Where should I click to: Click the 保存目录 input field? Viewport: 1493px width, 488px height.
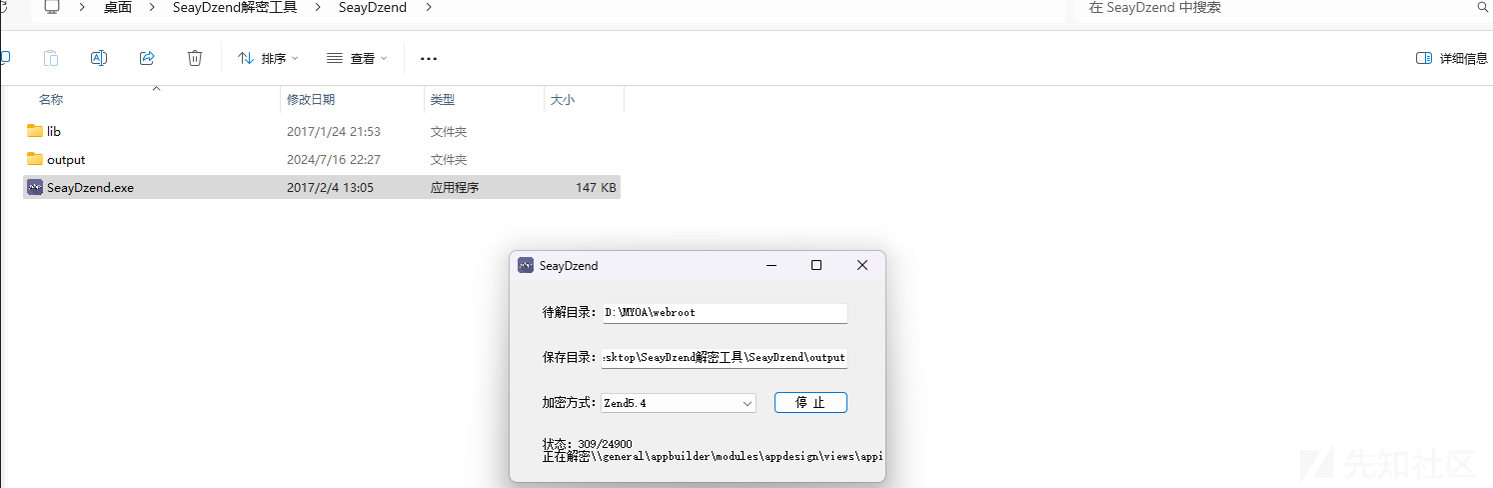[x=725, y=358]
